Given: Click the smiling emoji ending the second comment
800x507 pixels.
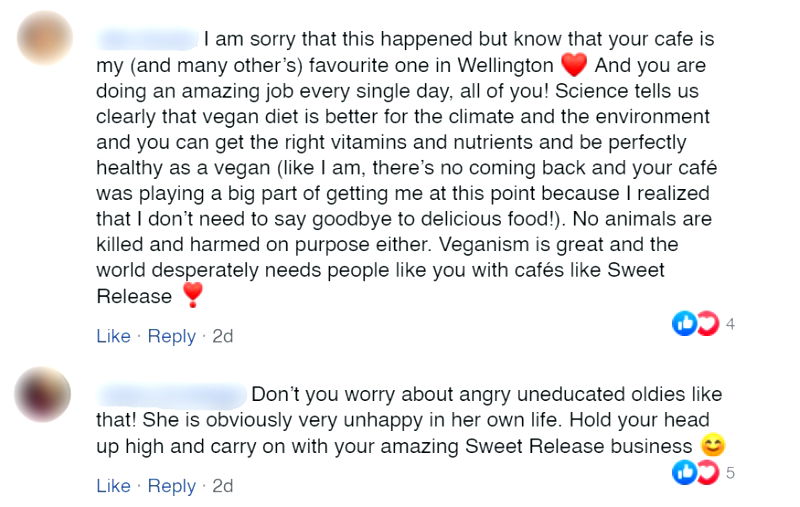Looking at the screenshot, I should (713, 446).
